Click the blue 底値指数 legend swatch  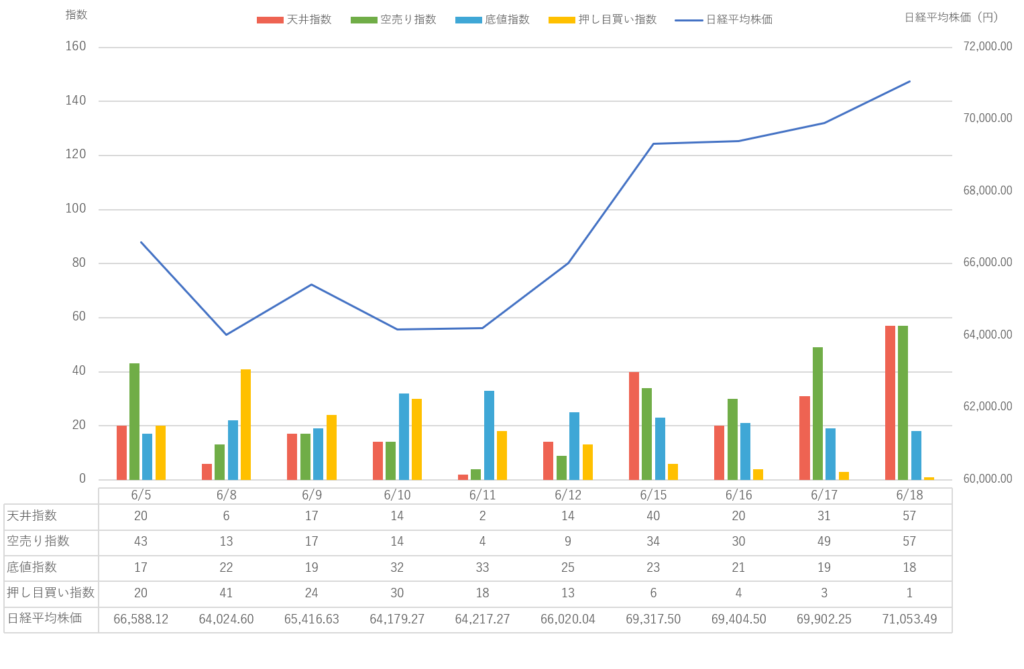[x=468, y=20]
